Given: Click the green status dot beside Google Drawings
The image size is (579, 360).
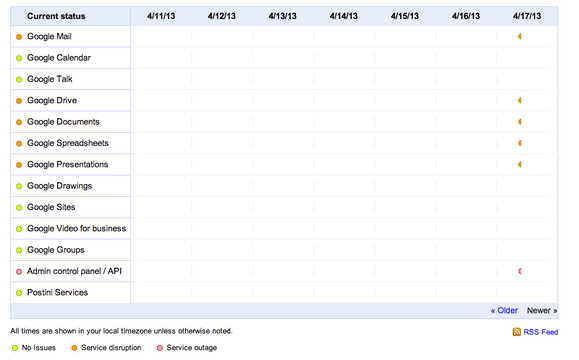Looking at the screenshot, I should [x=19, y=186].
